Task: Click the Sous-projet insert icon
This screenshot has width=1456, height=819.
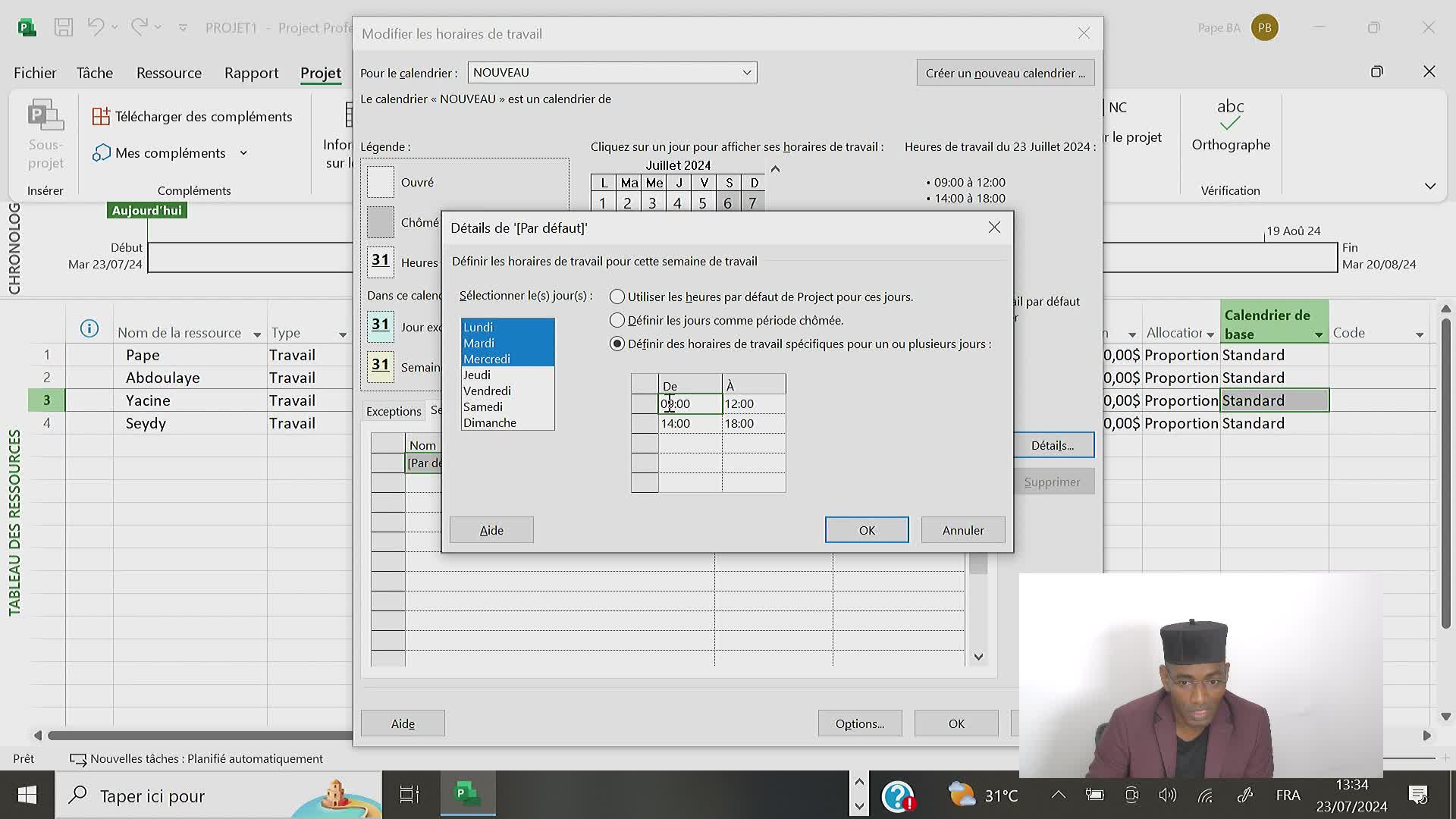Action: tap(45, 135)
